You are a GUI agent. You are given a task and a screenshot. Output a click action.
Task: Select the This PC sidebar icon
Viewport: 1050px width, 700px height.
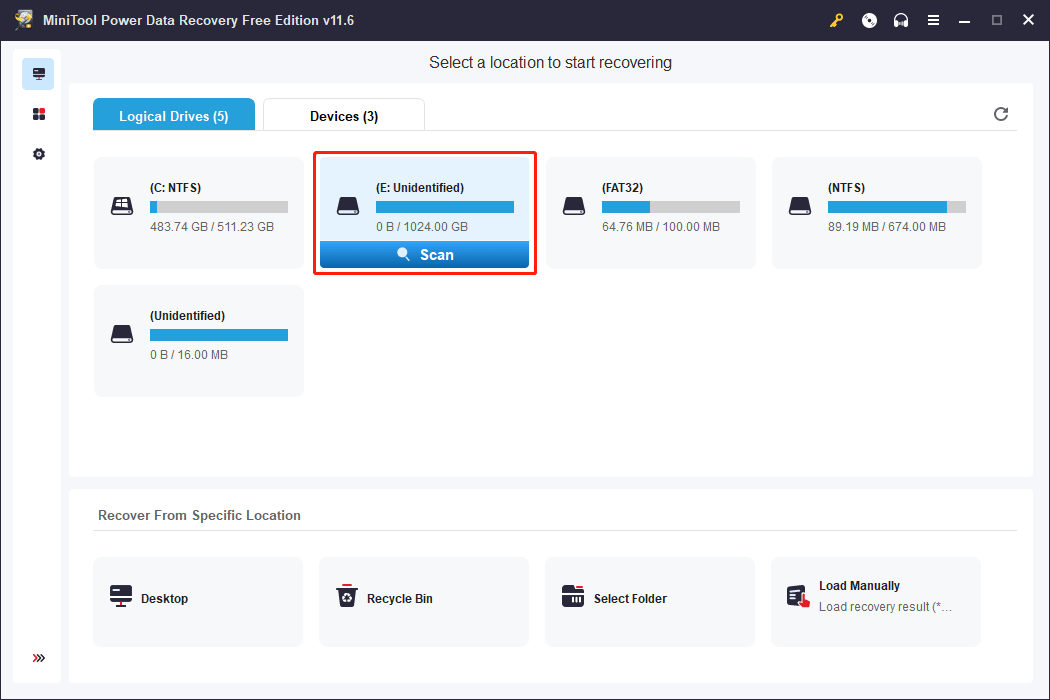pos(38,74)
